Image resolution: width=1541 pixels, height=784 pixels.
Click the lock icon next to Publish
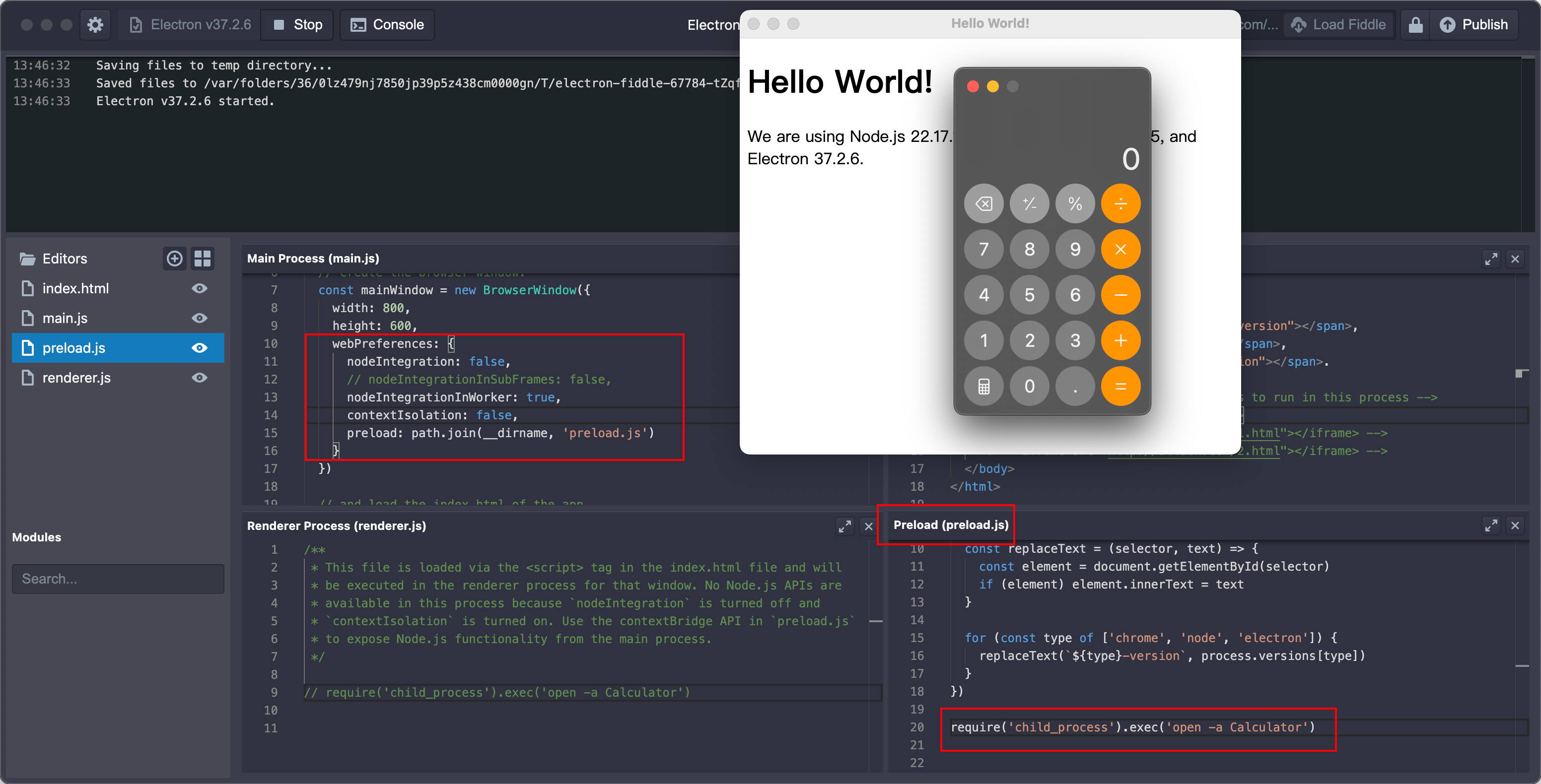[x=1415, y=24]
